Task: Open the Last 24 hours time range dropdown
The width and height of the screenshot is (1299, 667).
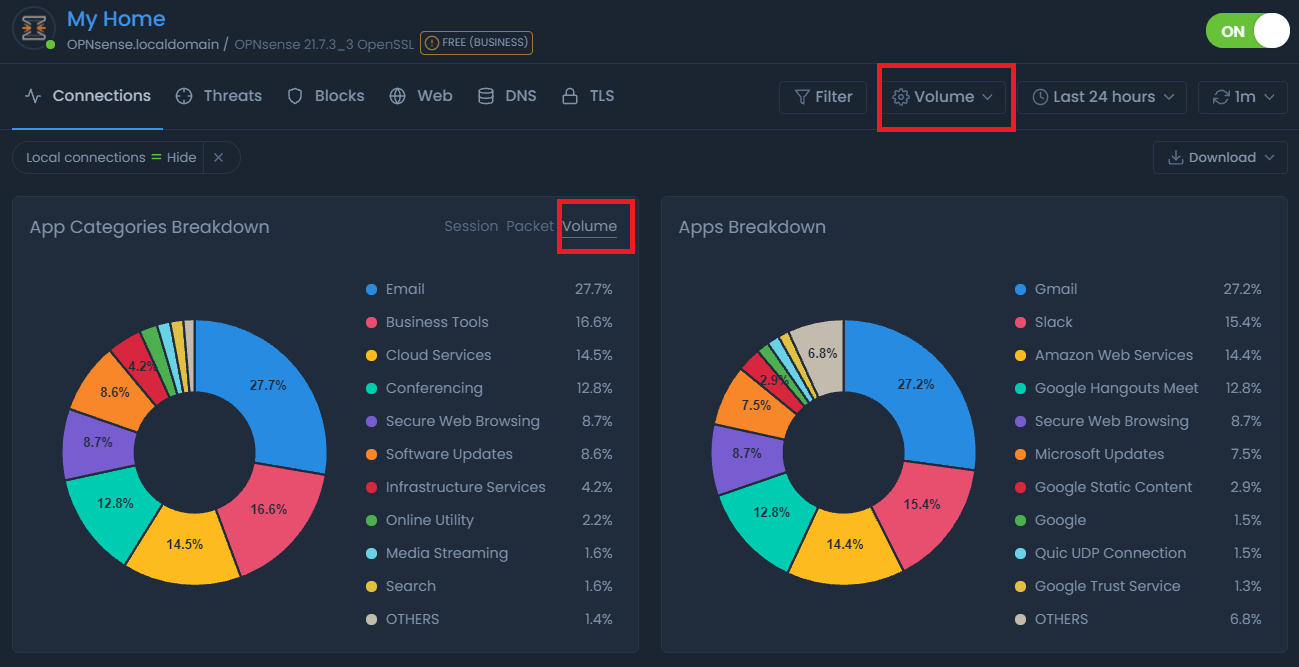Action: pos(1104,97)
